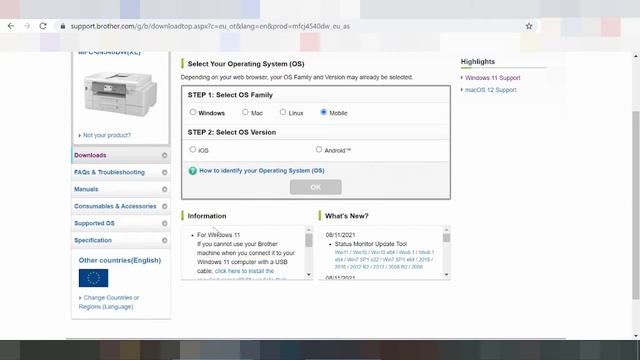Image resolution: width=640 pixels, height=360 pixels.
Task: Click the European Union flag icon
Action: pos(93,278)
